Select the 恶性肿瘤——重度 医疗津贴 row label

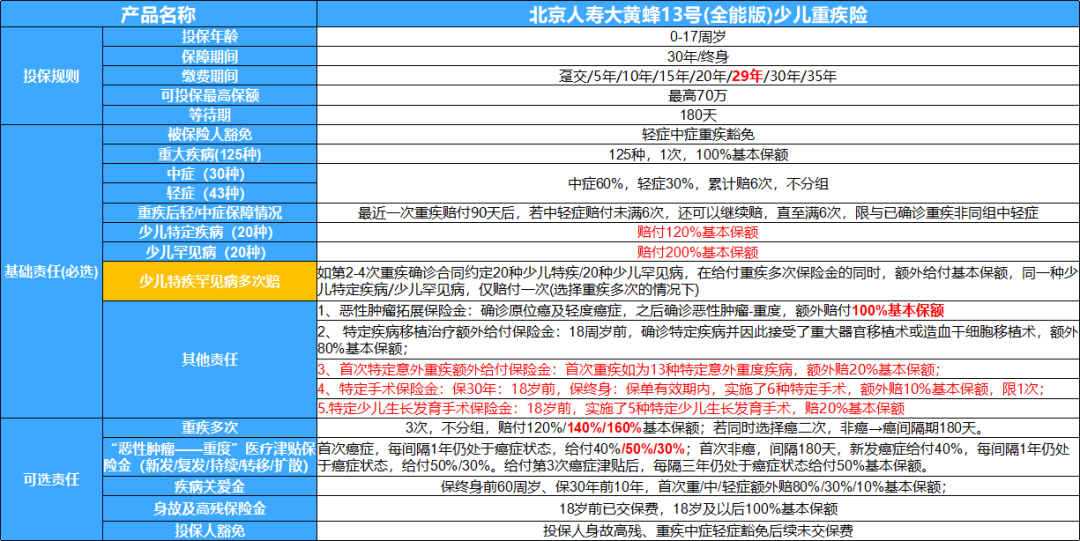[209, 456]
